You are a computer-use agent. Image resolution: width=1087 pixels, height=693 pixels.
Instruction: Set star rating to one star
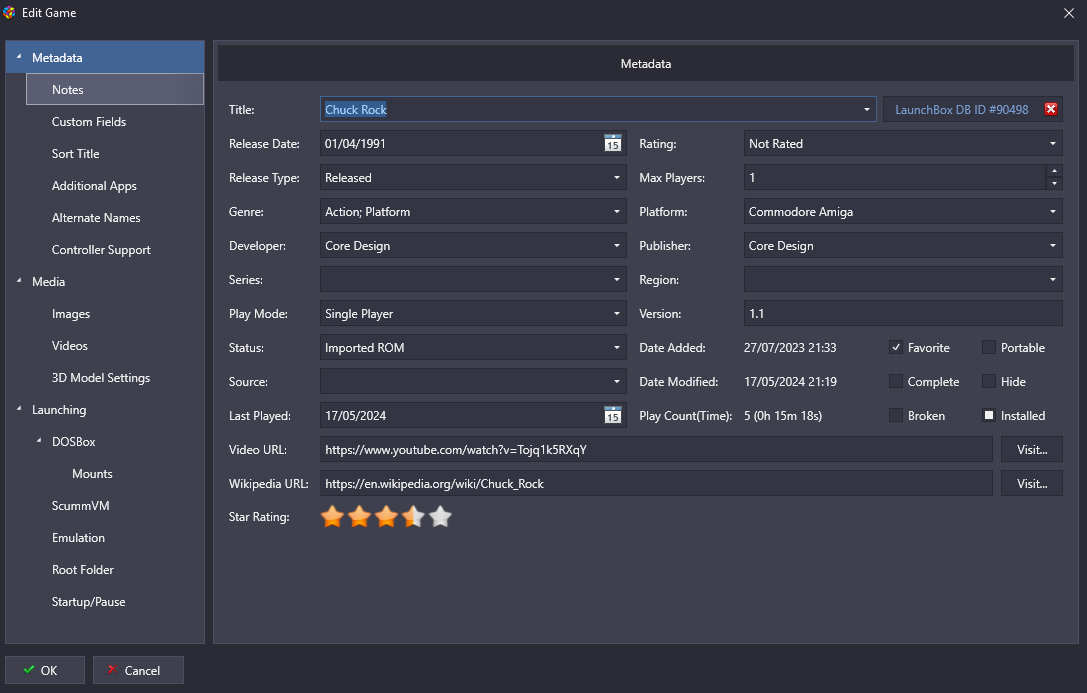[333, 516]
